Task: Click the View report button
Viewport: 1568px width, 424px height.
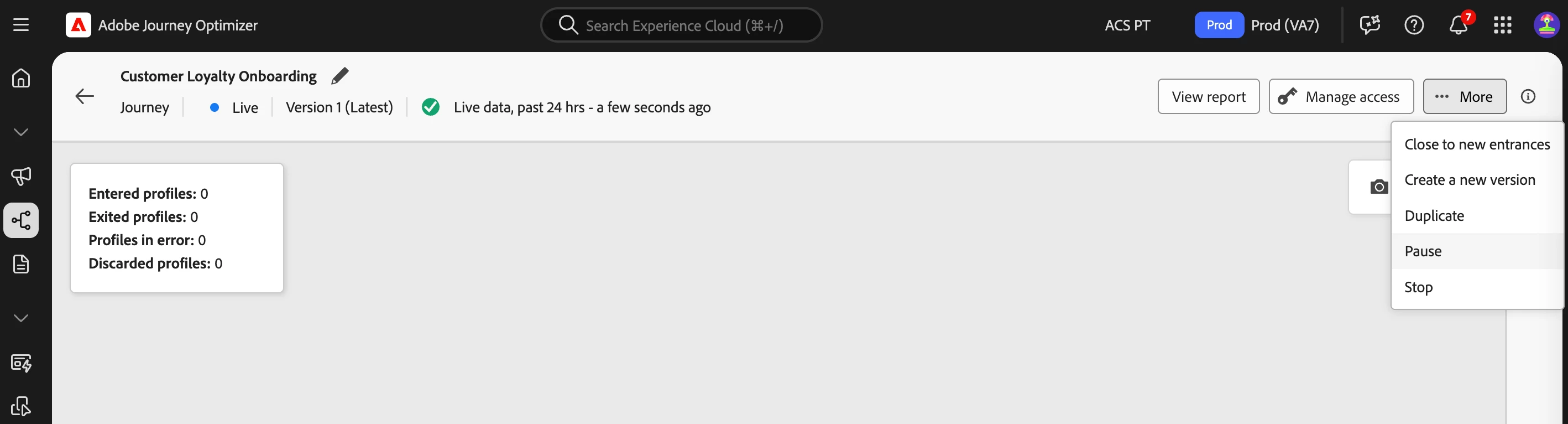Action: click(1208, 96)
